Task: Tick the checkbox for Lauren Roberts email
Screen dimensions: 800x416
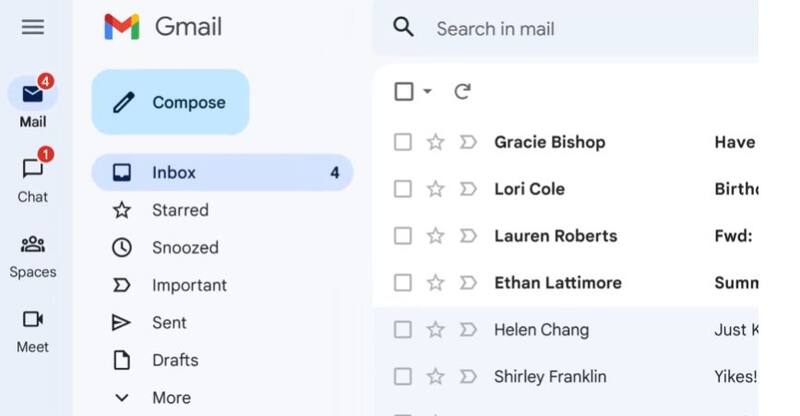Action: [403, 236]
